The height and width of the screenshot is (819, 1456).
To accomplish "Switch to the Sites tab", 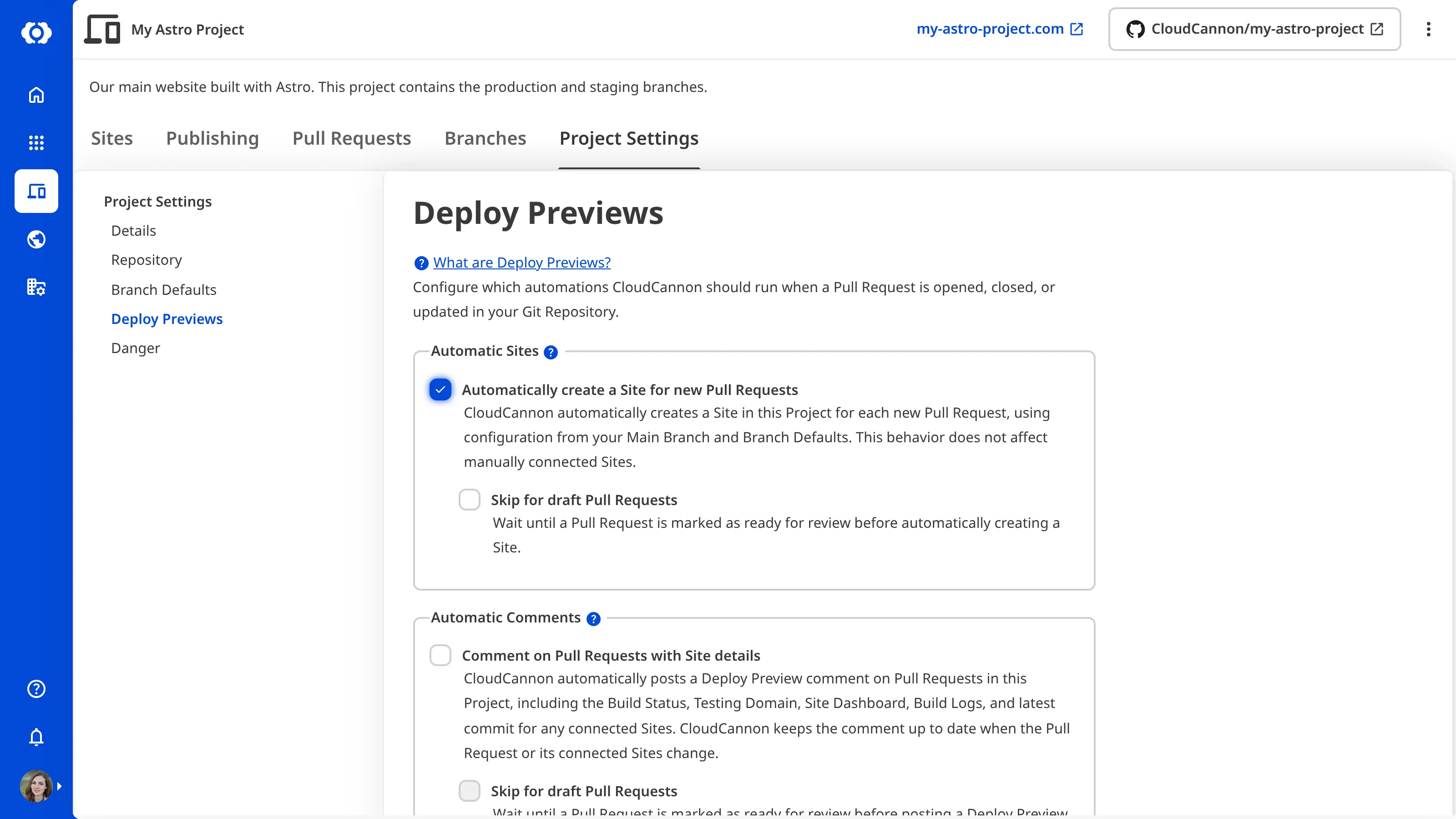I will (x=112, y=138).
